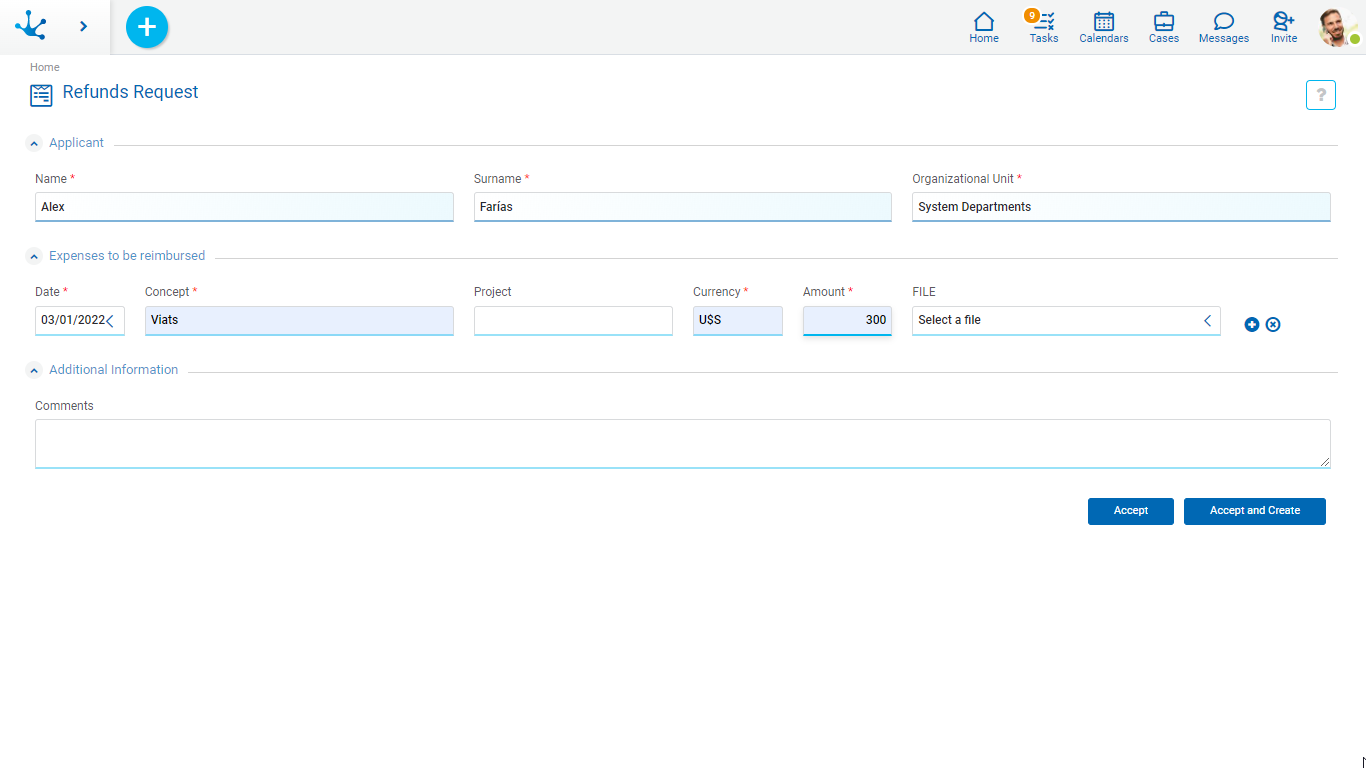Open the Calendars icon
The width and height of the screenshot is (1366, 768).
coord(1103,27)
